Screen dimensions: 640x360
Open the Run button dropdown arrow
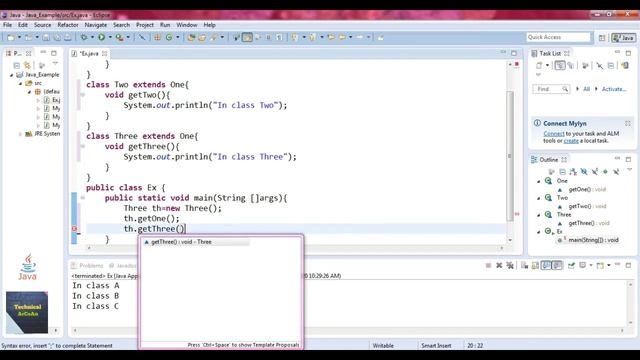(x=110, y=37)
